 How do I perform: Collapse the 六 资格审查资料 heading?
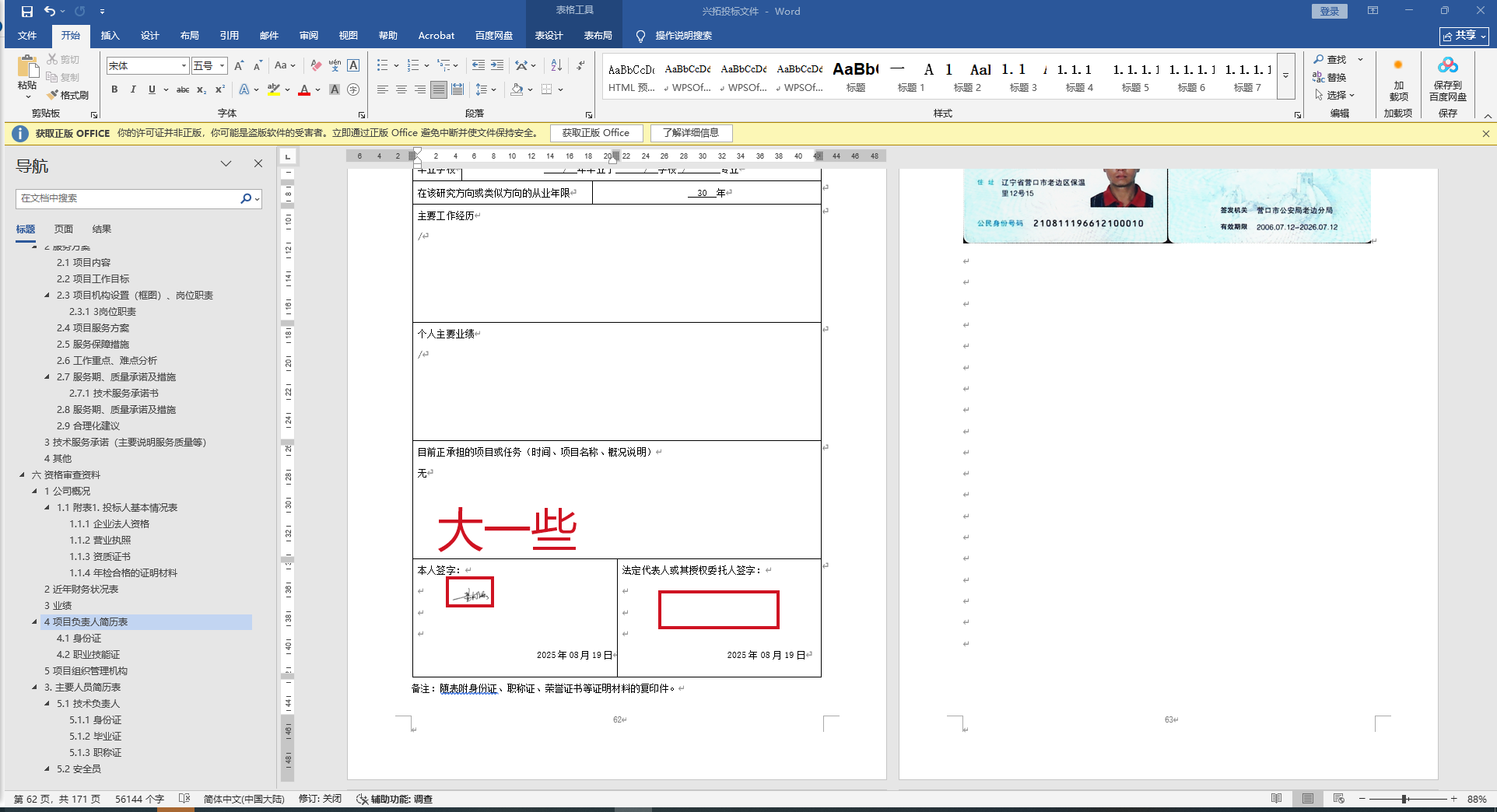coord(22,474)
